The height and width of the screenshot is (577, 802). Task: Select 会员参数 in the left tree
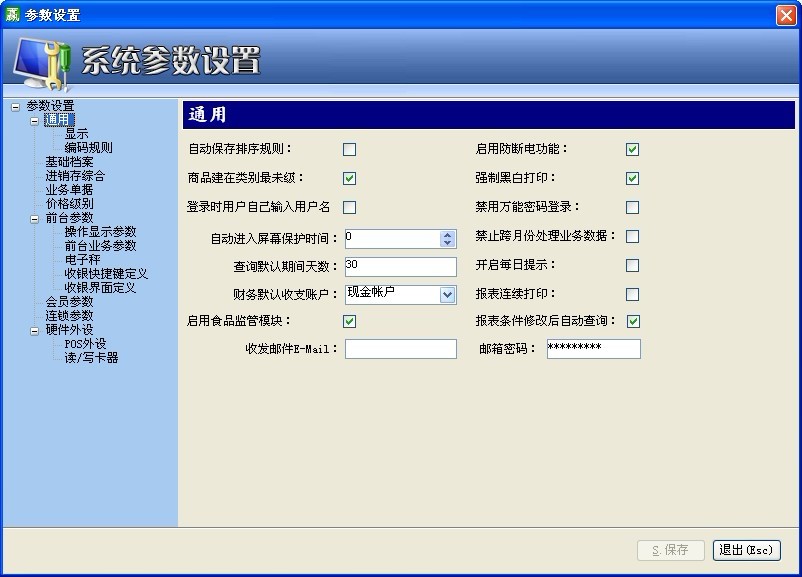coord(69,302)
